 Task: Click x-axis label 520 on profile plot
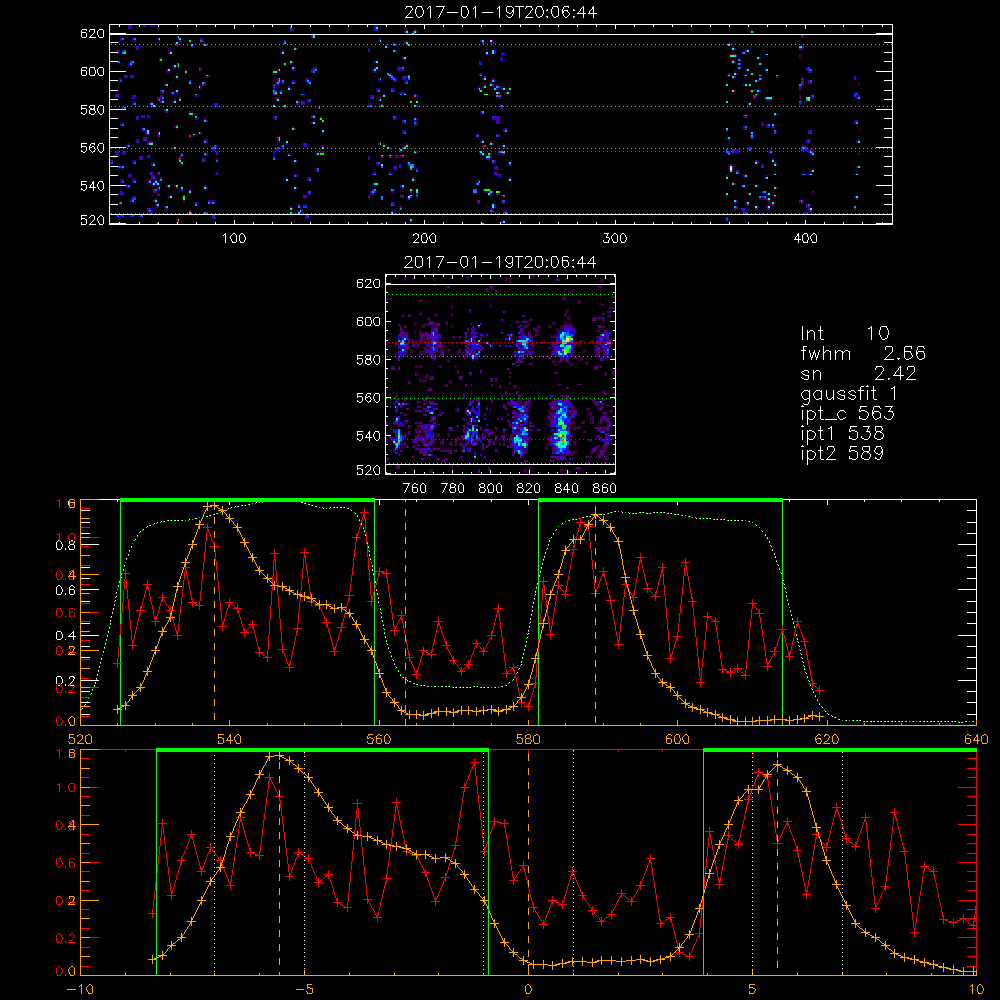click(80, 740)
